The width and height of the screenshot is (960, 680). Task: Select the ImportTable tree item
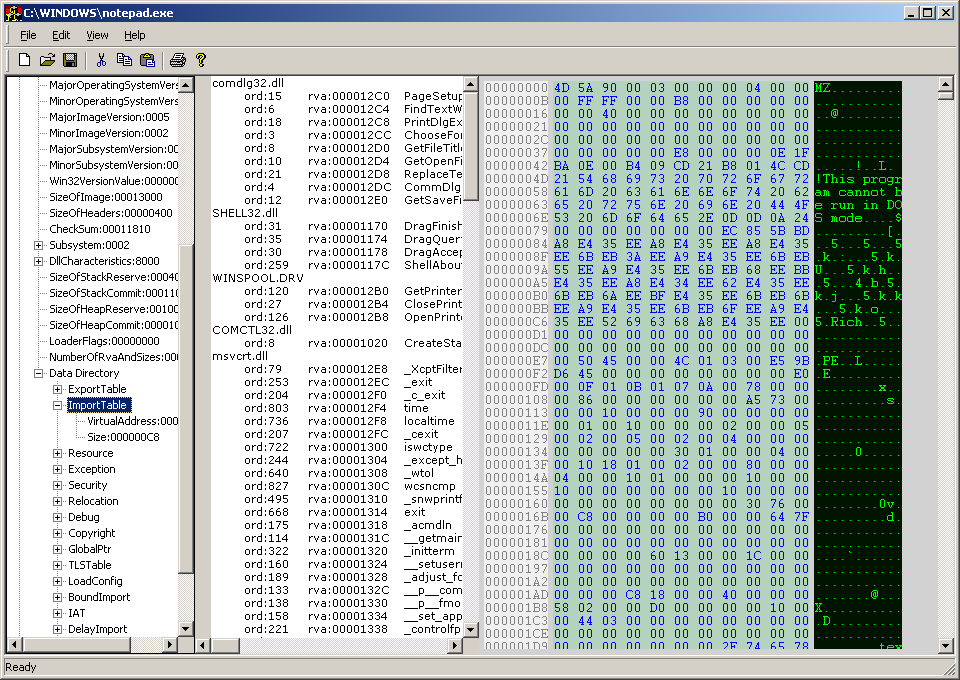pos(97,405)
